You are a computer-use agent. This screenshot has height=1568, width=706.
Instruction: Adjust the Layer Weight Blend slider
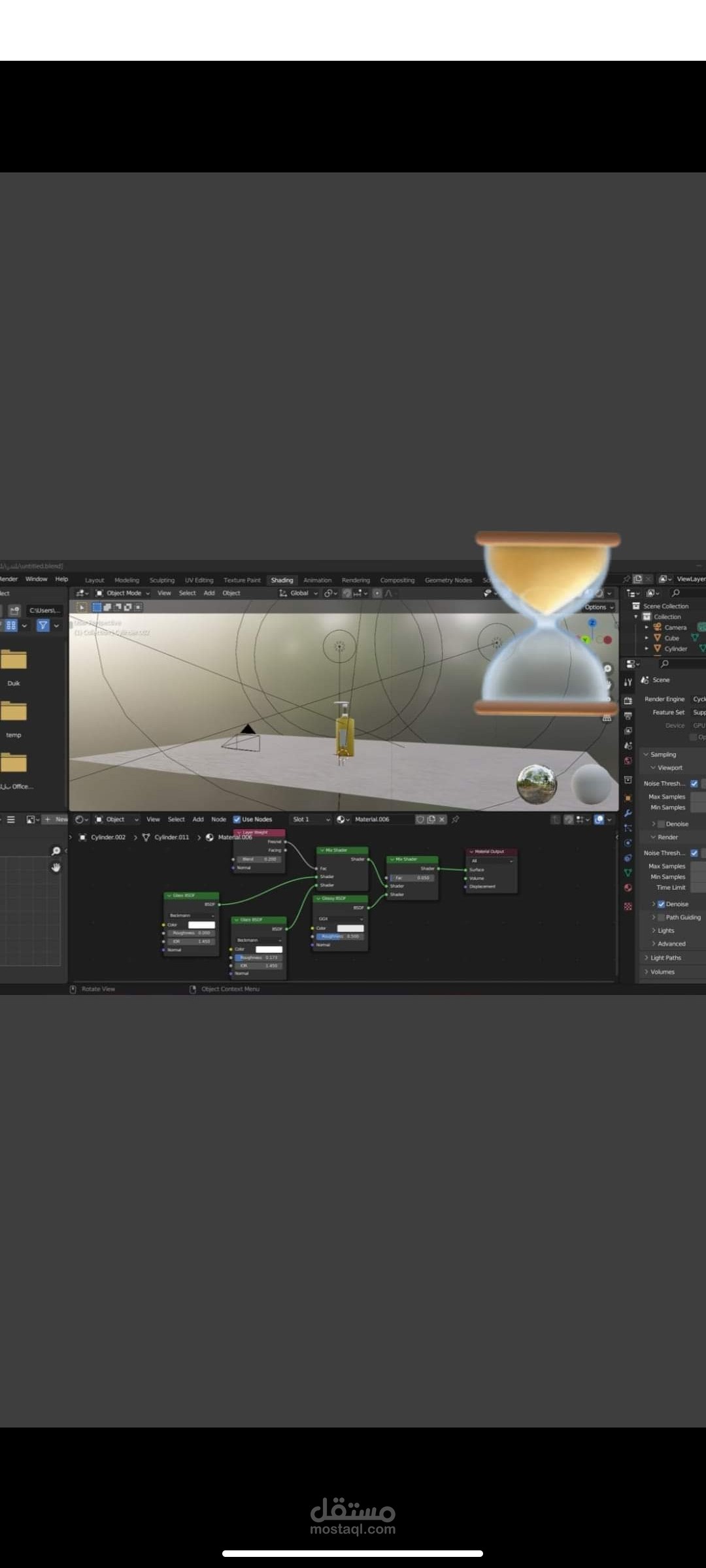coord(258,859)
